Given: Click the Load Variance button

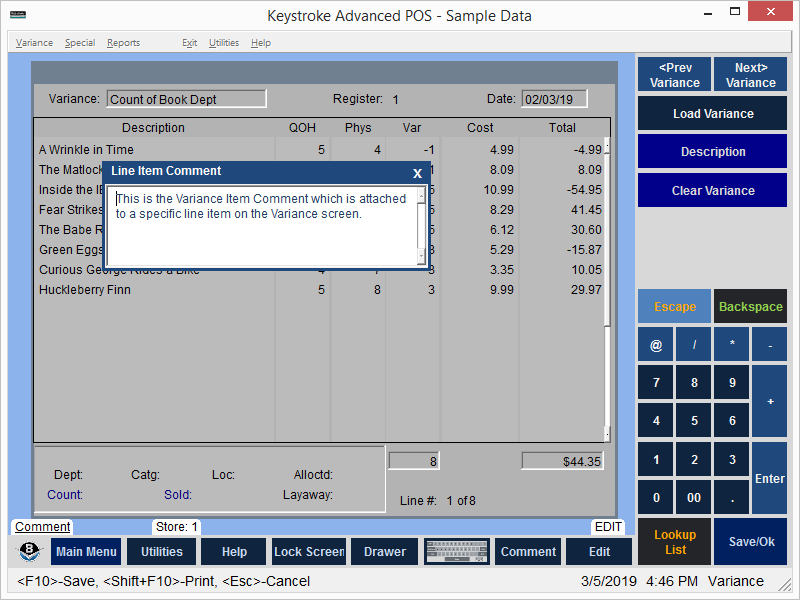Looking at the screenshot, I should (x=712, y=114).
